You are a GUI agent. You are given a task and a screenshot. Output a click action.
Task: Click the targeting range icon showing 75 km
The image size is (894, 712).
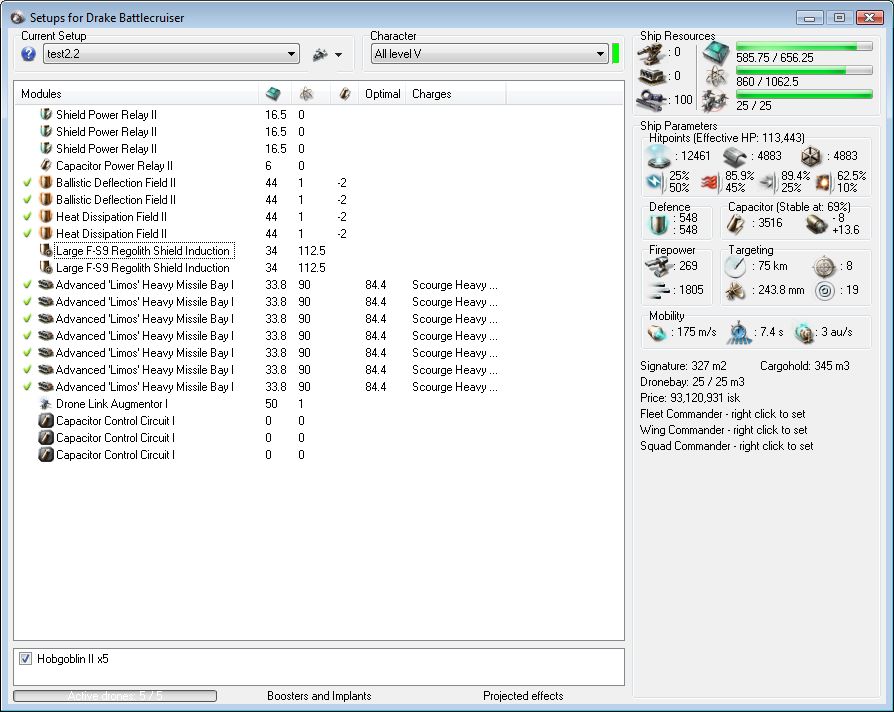pos(736,267)
